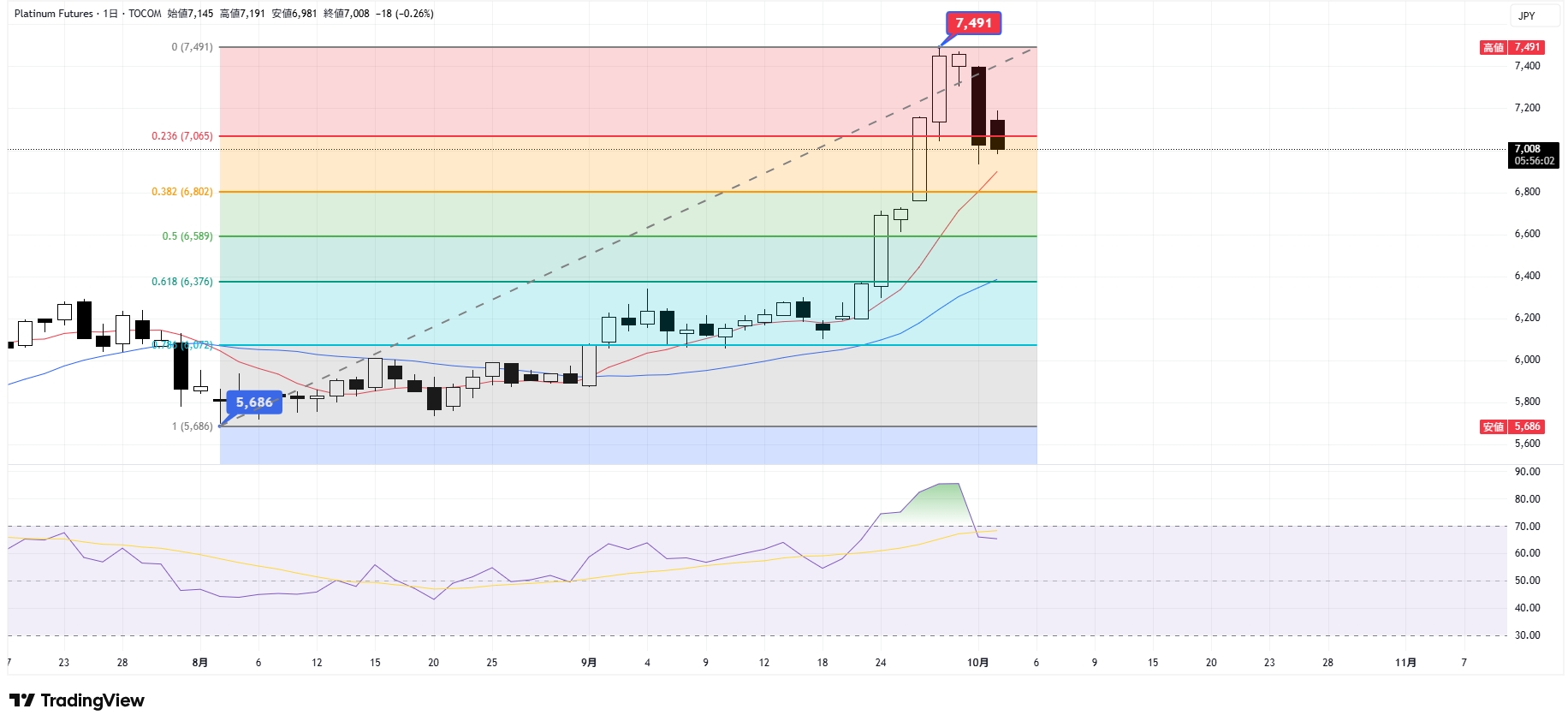Click the 9月 date on the time axis
Image resolution: width=1568 pixels, height=721 pixels.
589,663
